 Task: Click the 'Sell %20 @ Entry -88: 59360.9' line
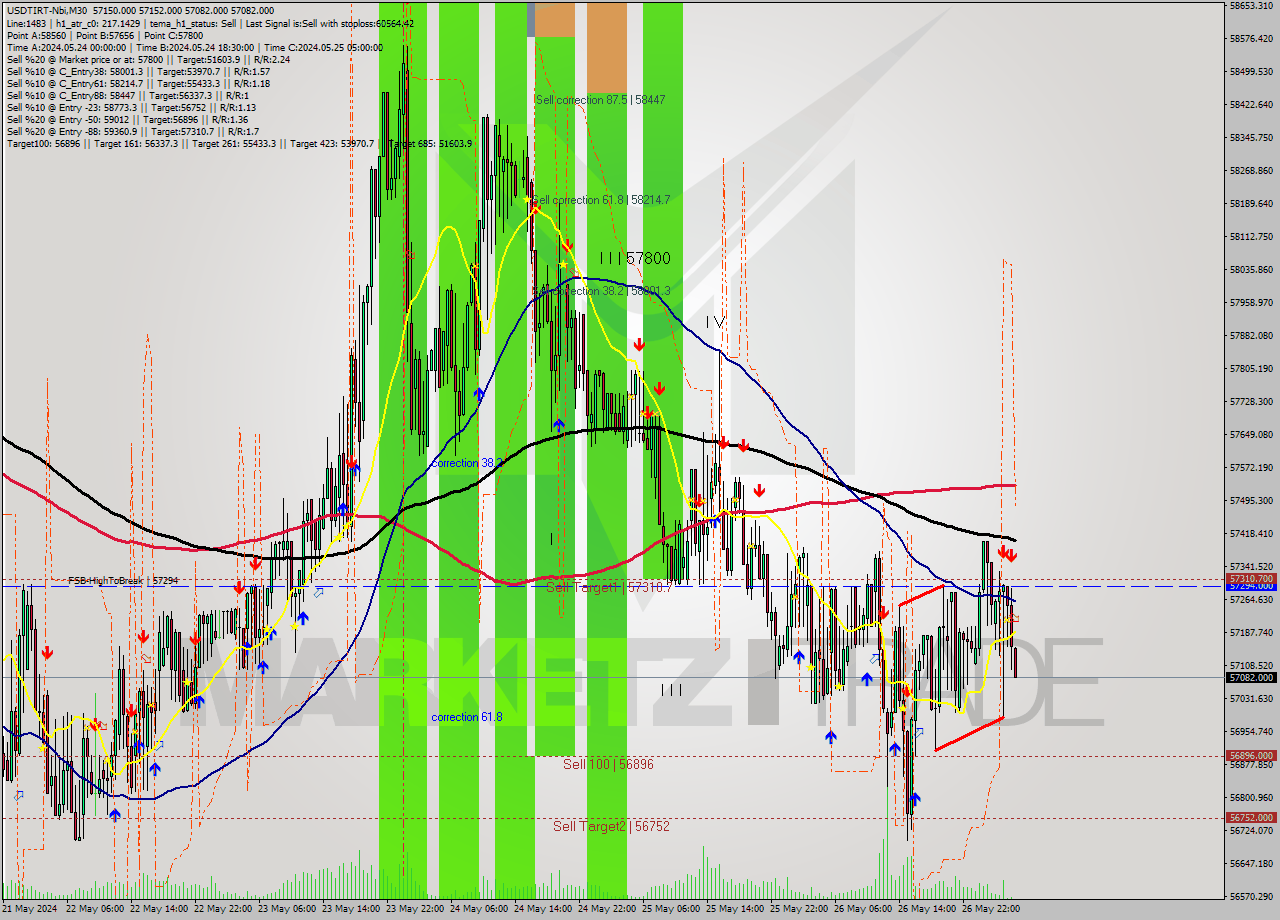click(x=133, y=131)
